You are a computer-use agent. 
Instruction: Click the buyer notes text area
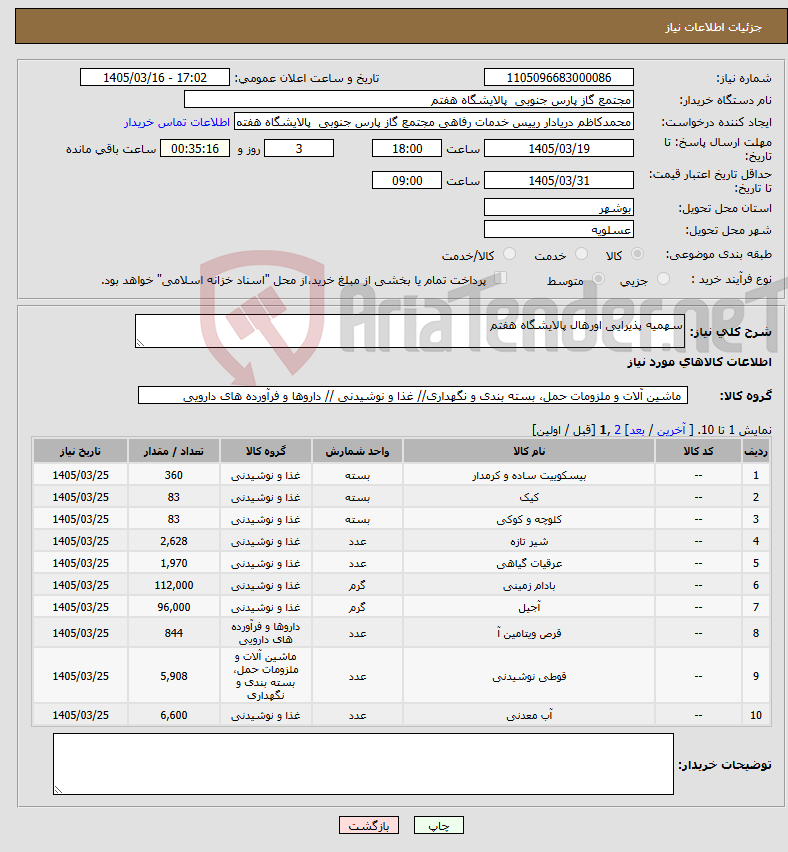pos(363,764)
